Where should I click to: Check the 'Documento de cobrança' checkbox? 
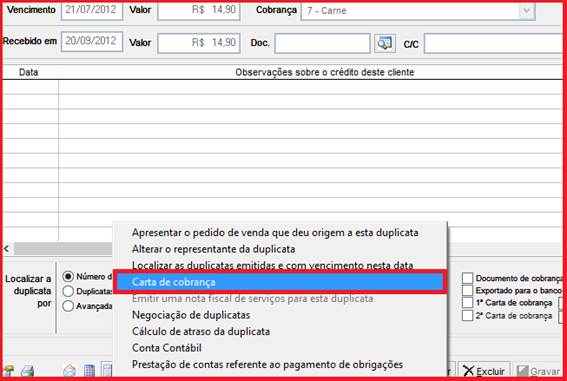tap(468, 278)
